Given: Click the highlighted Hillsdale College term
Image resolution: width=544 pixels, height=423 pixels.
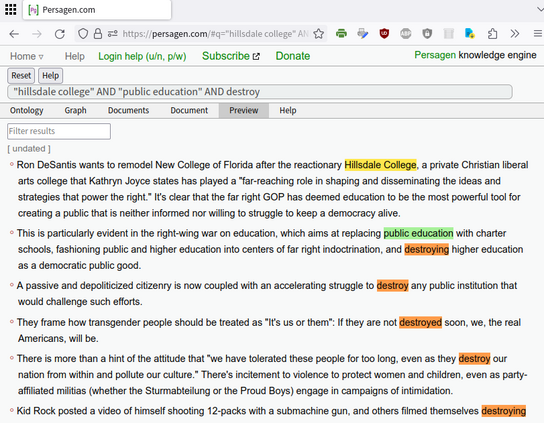Looking at the screenshot, I should 380,165.
